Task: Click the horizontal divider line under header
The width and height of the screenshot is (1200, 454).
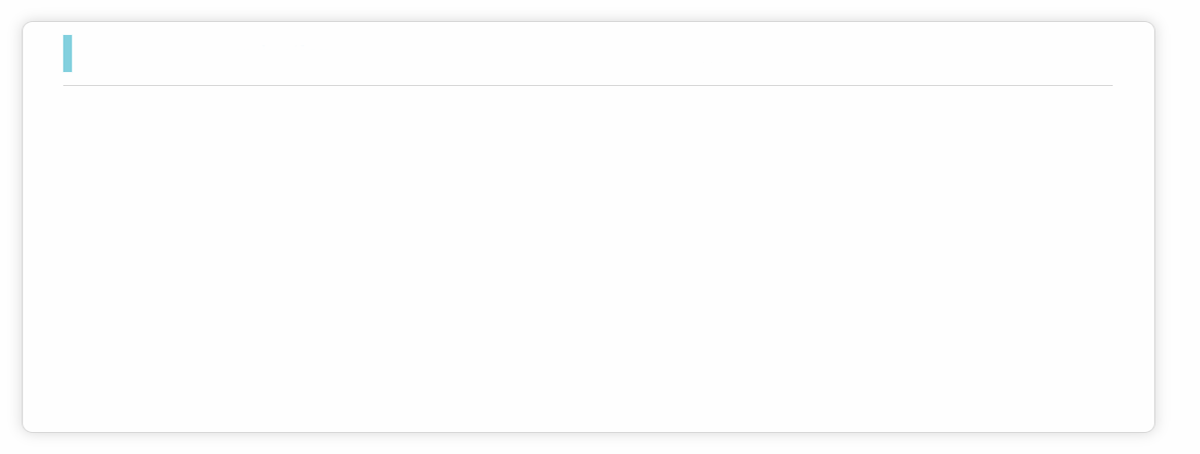Action: pos(588,85)
